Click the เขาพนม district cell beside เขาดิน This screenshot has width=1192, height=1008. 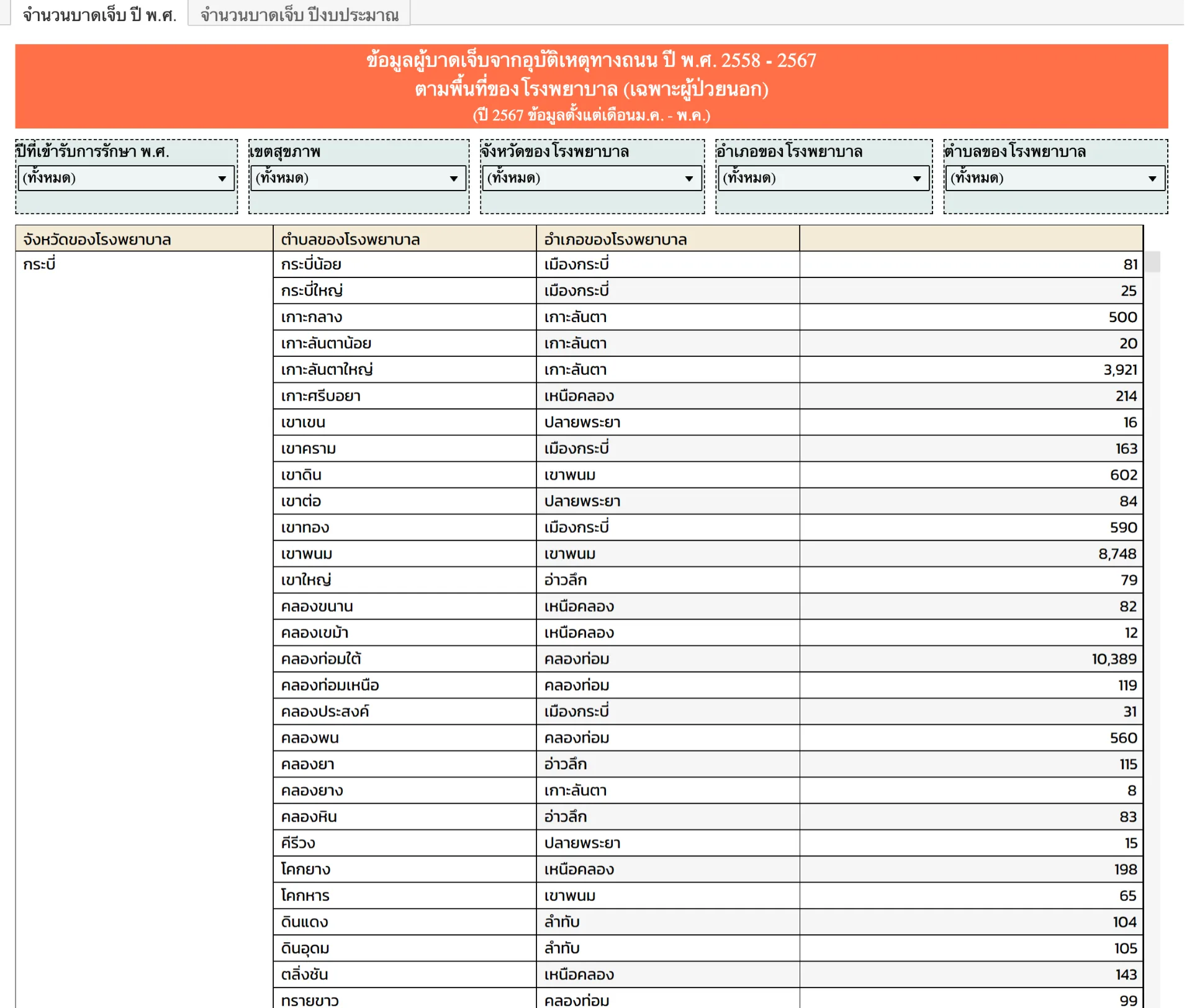pyautogui.click(x=668, y=475)
